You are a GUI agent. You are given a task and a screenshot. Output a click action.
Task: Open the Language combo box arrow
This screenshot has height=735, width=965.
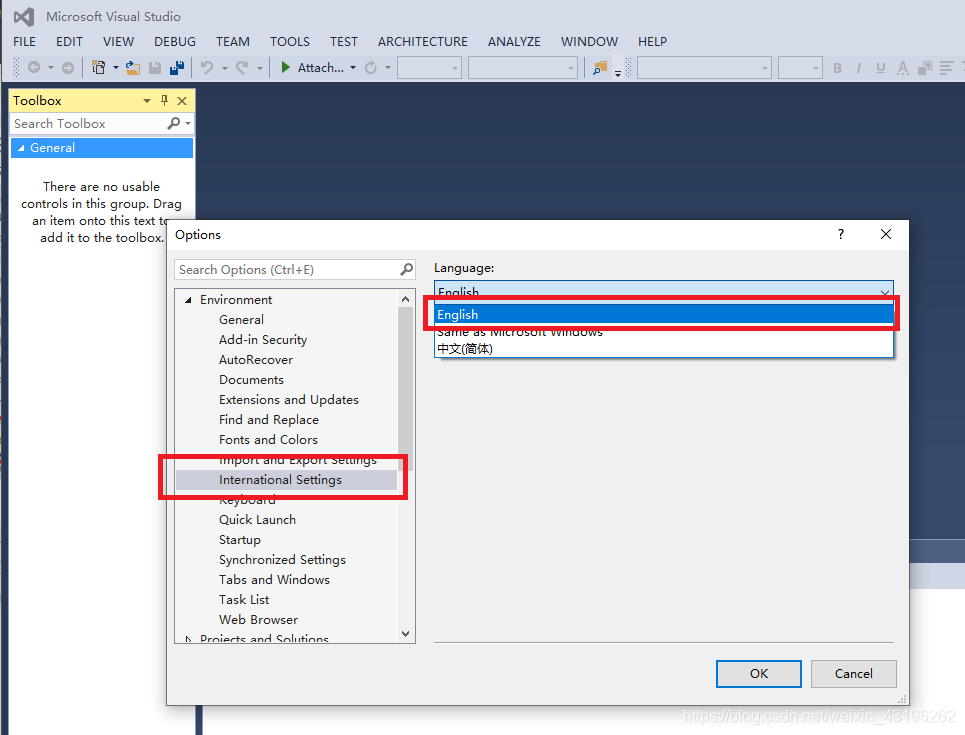884,292
